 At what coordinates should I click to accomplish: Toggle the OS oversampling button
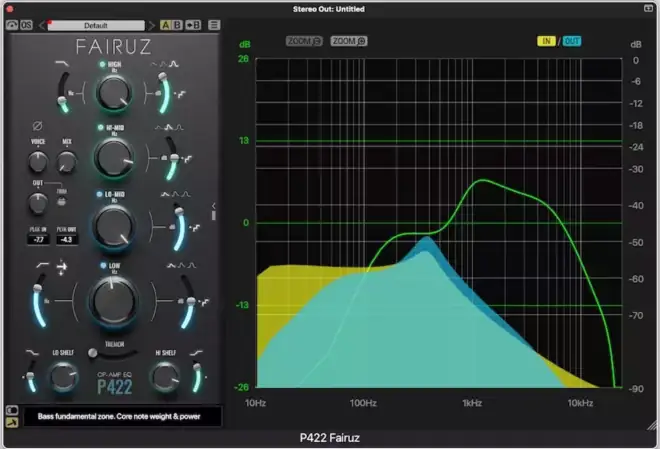(x=26, y=25)
